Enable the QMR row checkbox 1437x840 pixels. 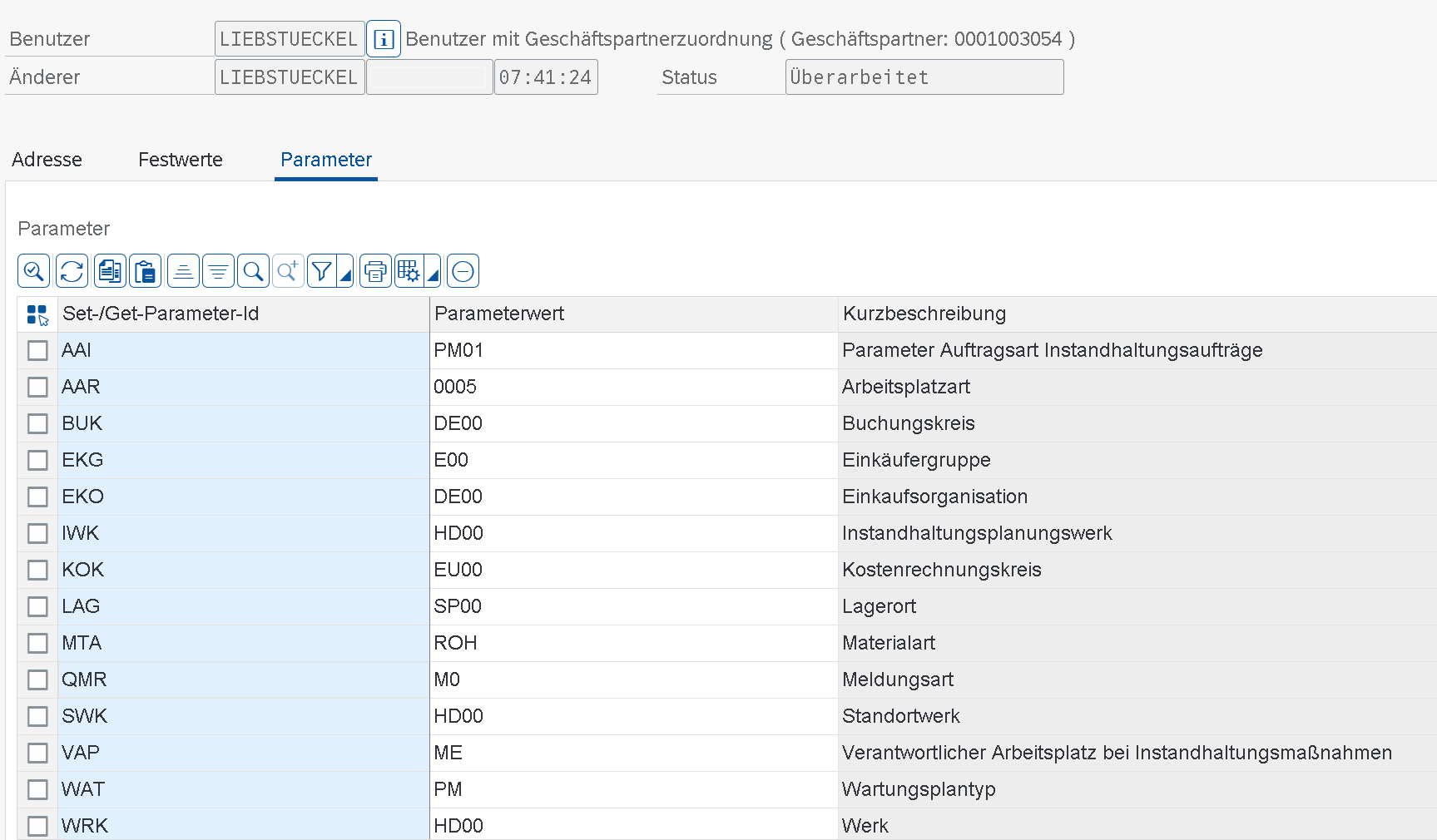tap(37, 680)
